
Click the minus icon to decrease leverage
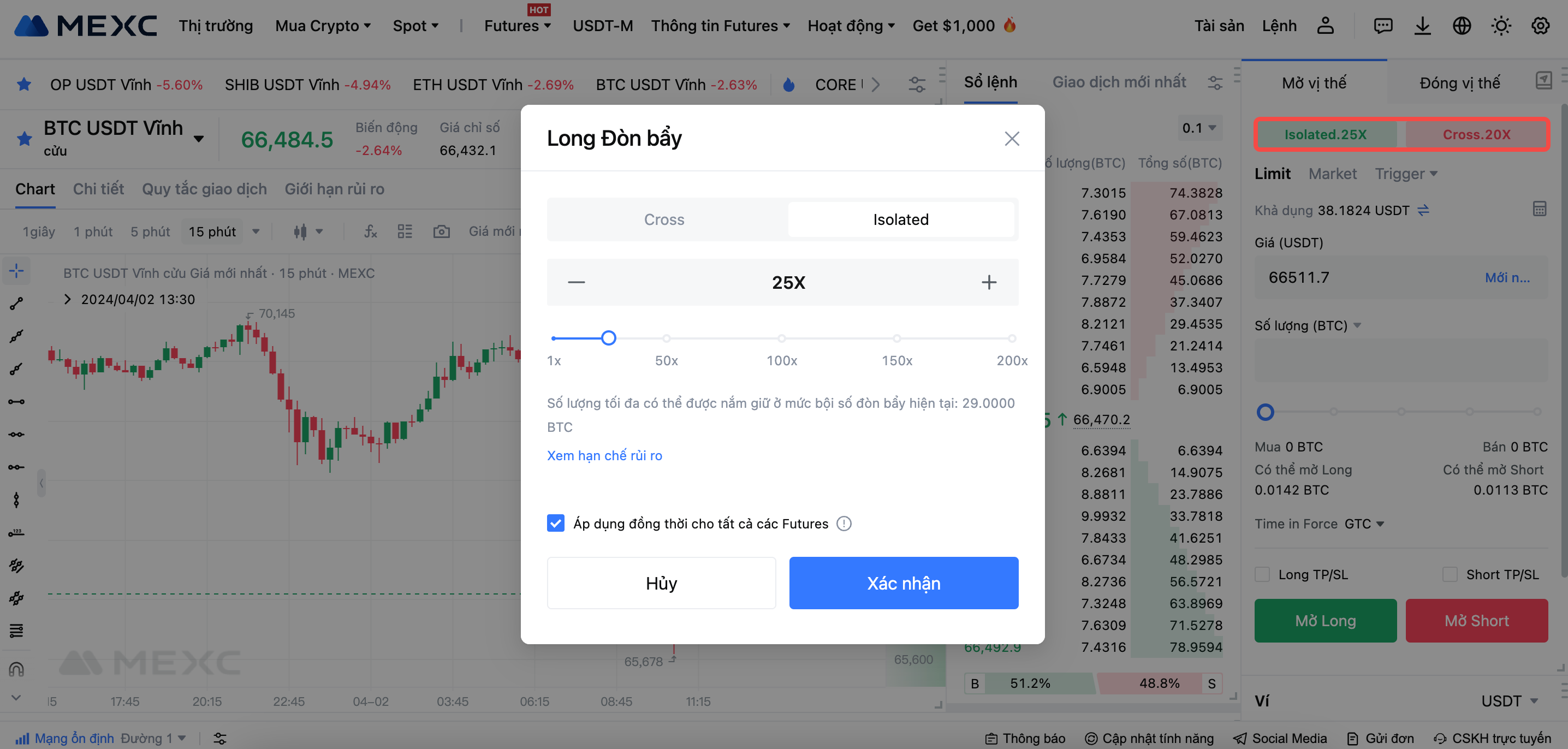(x=576, y=282)
